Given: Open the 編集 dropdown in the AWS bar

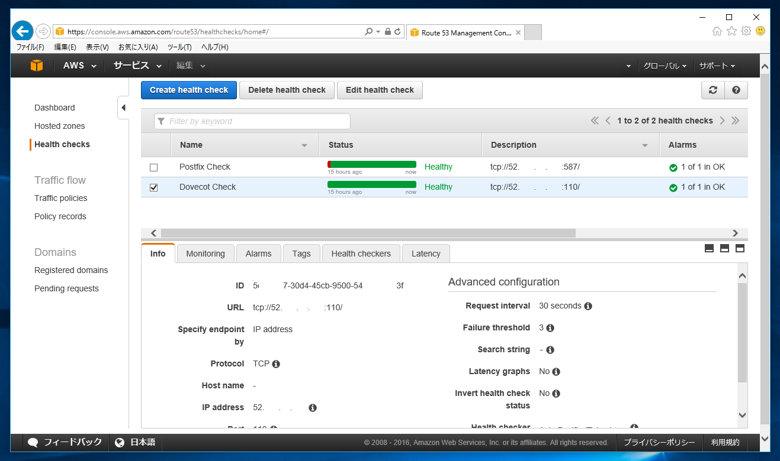Looking at the screenshot, I should [x=191, y=66].
